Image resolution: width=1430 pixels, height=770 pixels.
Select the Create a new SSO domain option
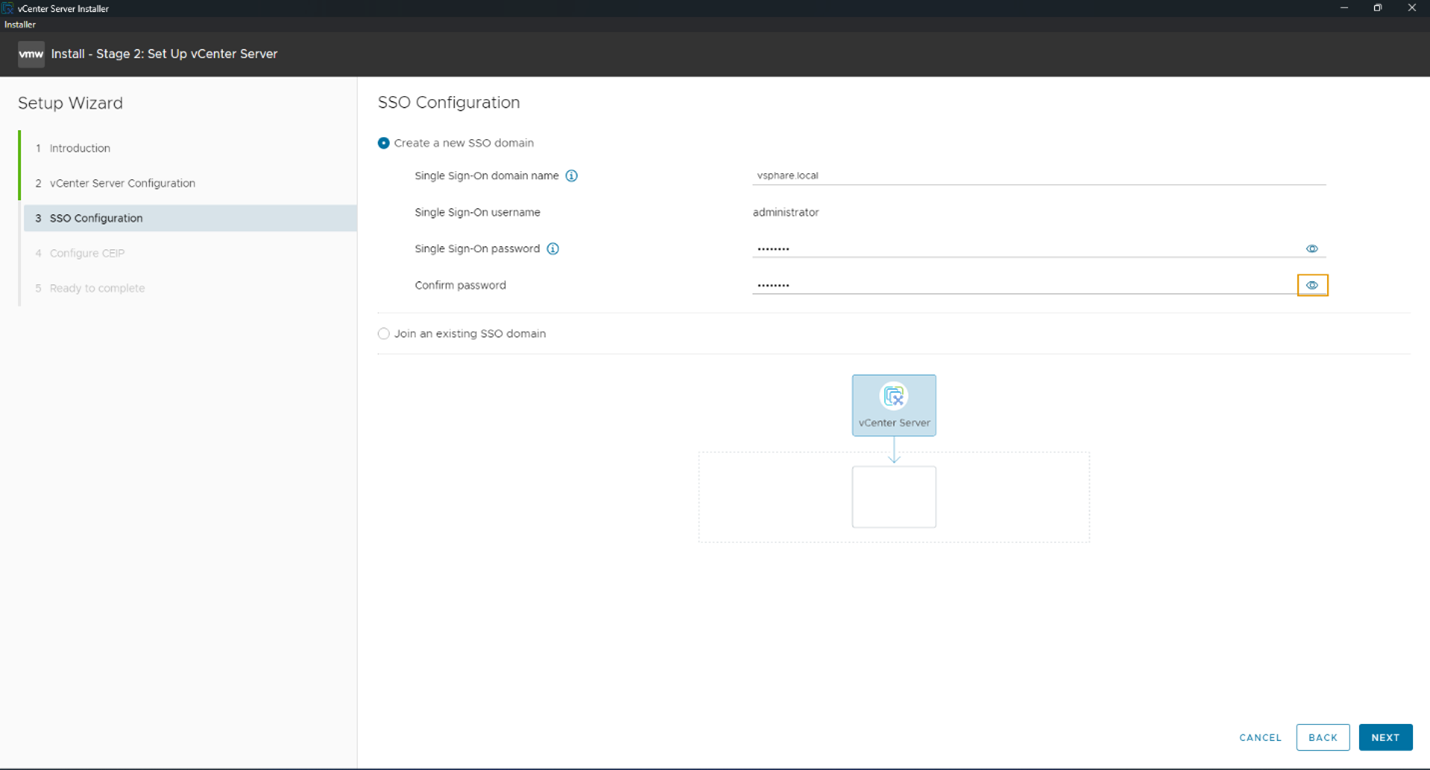[383, 142]
